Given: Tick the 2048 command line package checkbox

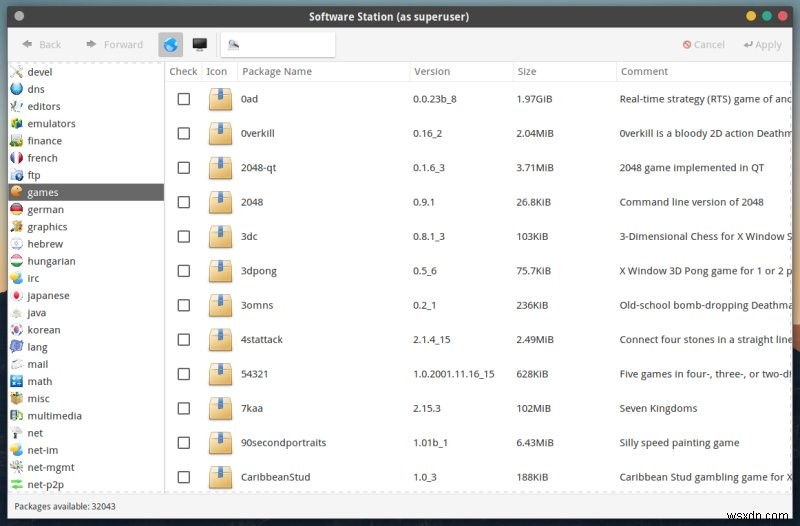Looking at the screenshot, I should click(x=184, y=202).
